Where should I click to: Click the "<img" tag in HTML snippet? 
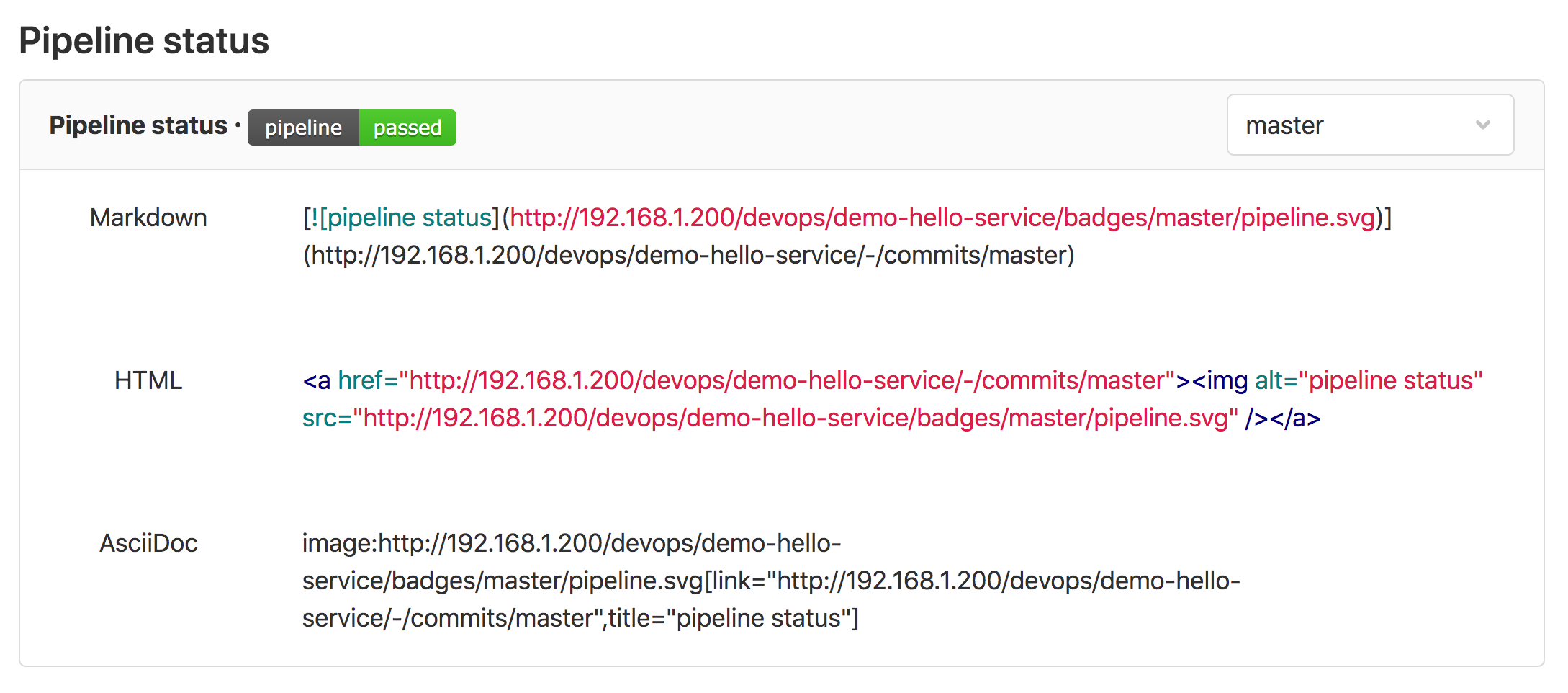pos(1220,380)
